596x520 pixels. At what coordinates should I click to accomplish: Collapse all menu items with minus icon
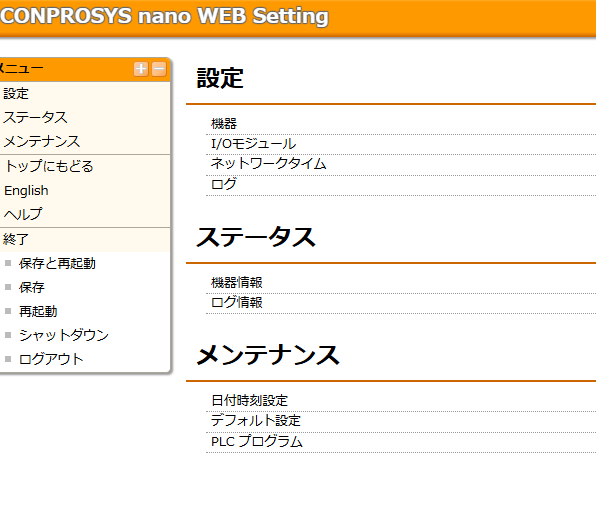[x=159, y=69]
